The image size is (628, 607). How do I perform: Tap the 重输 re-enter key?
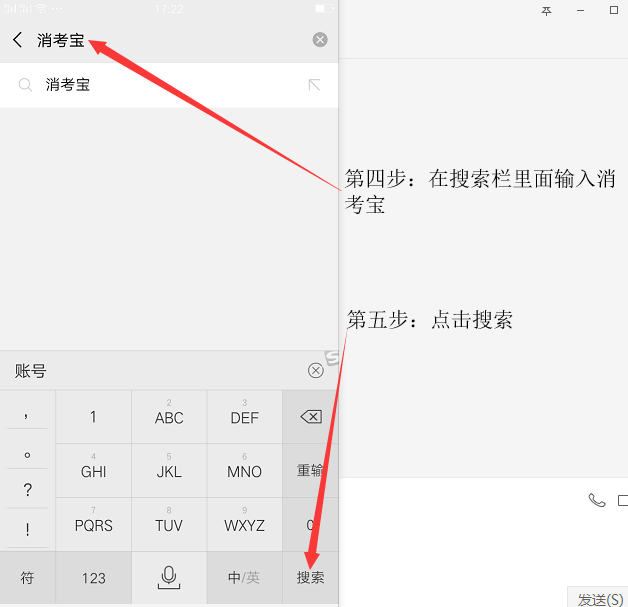click(310, 470)
